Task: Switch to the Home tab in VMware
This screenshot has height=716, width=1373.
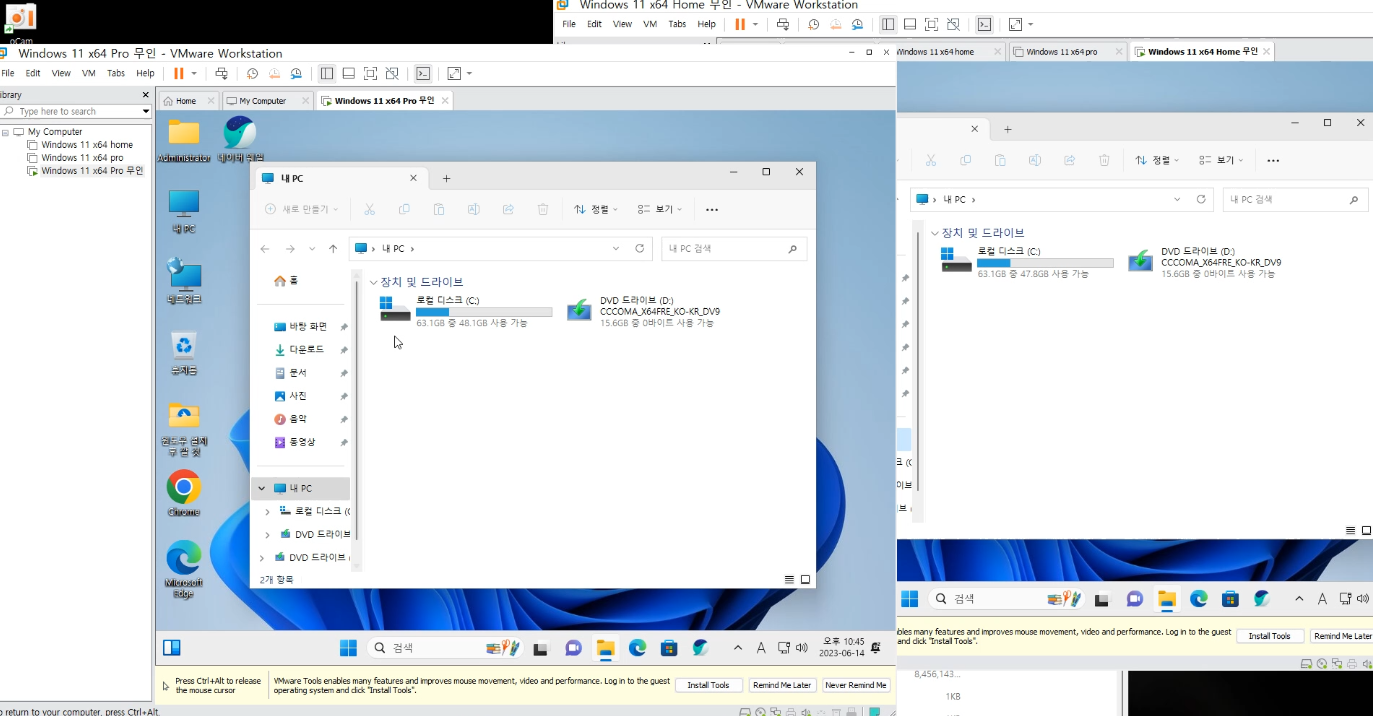Action: pyautogui.click(x=187, y=101)
